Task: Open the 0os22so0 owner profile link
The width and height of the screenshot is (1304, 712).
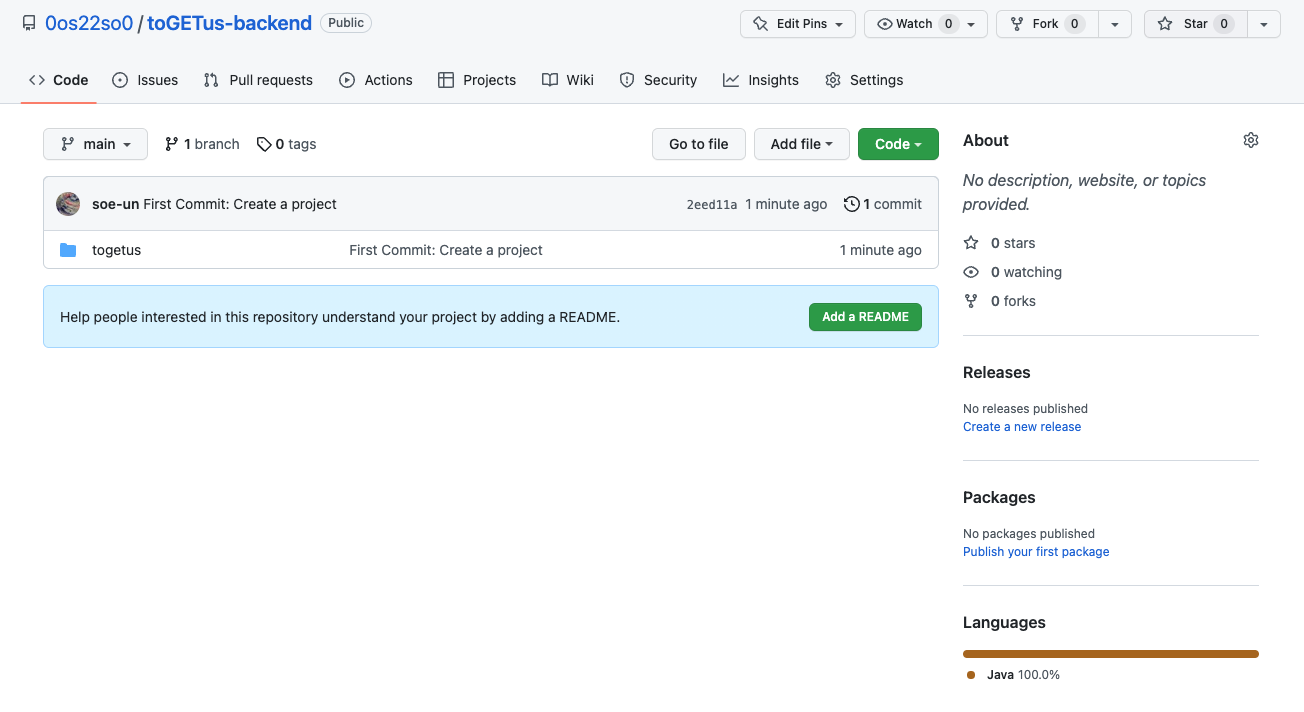Action: pyautogui.click(x=89, y=23)
